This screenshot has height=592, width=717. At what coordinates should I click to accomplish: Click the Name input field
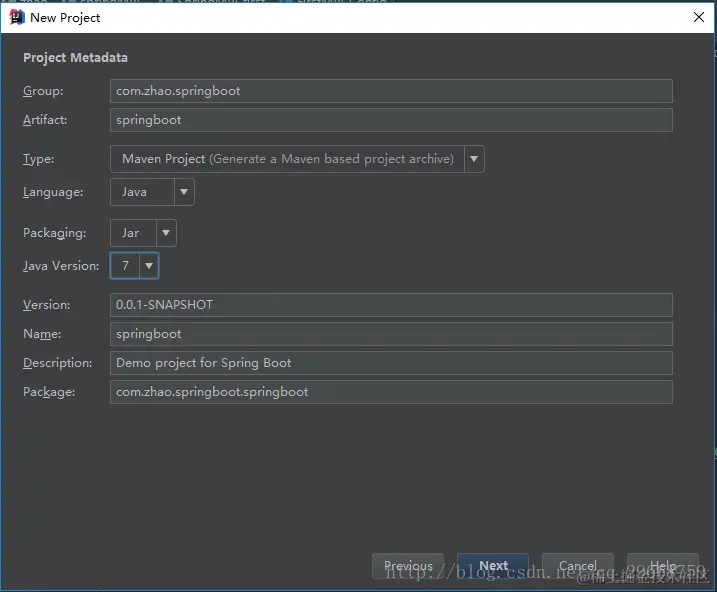click(x=391, y=334)
